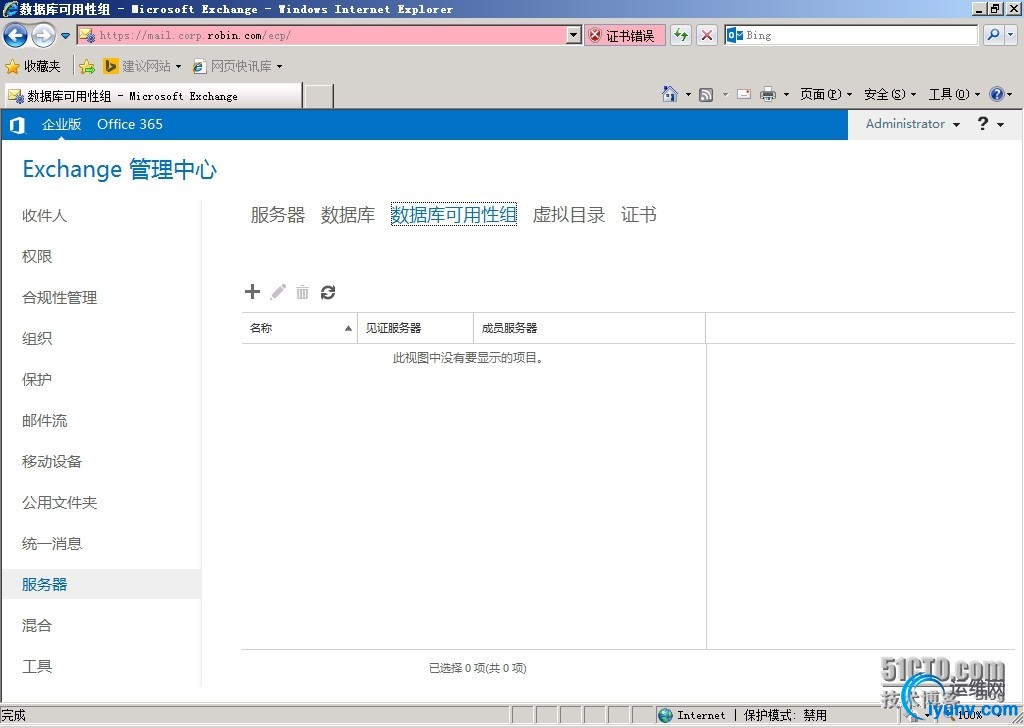Open the address bar URL history dropdown
This screenshot has width=1024, height=728.
tap(573, 35)
